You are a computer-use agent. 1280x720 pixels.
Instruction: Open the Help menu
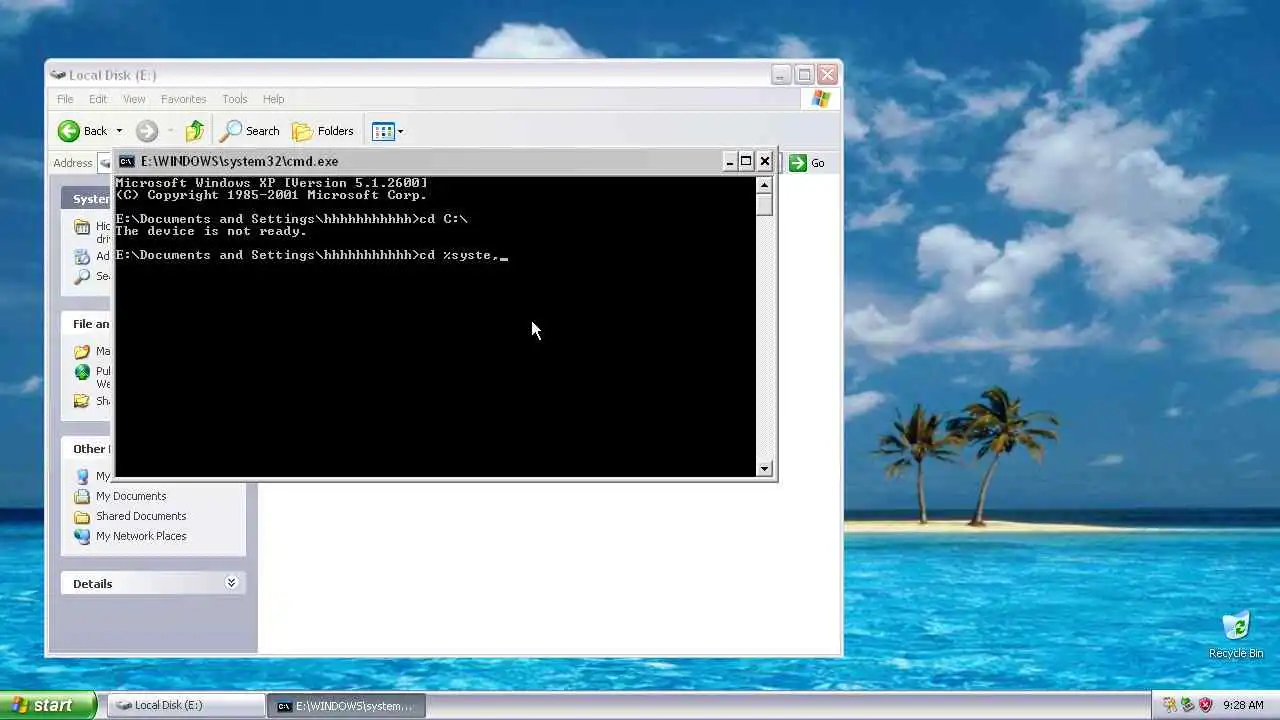coord(273,99)
